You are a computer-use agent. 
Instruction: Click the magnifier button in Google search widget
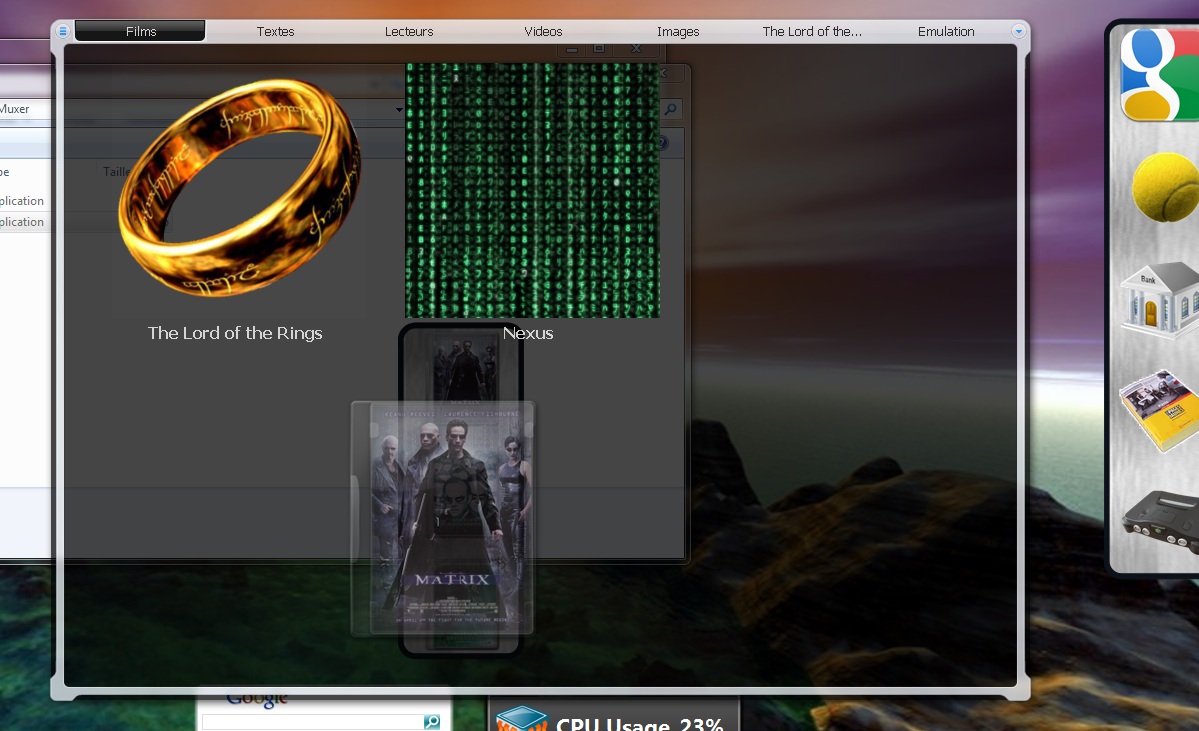point(431,722)
